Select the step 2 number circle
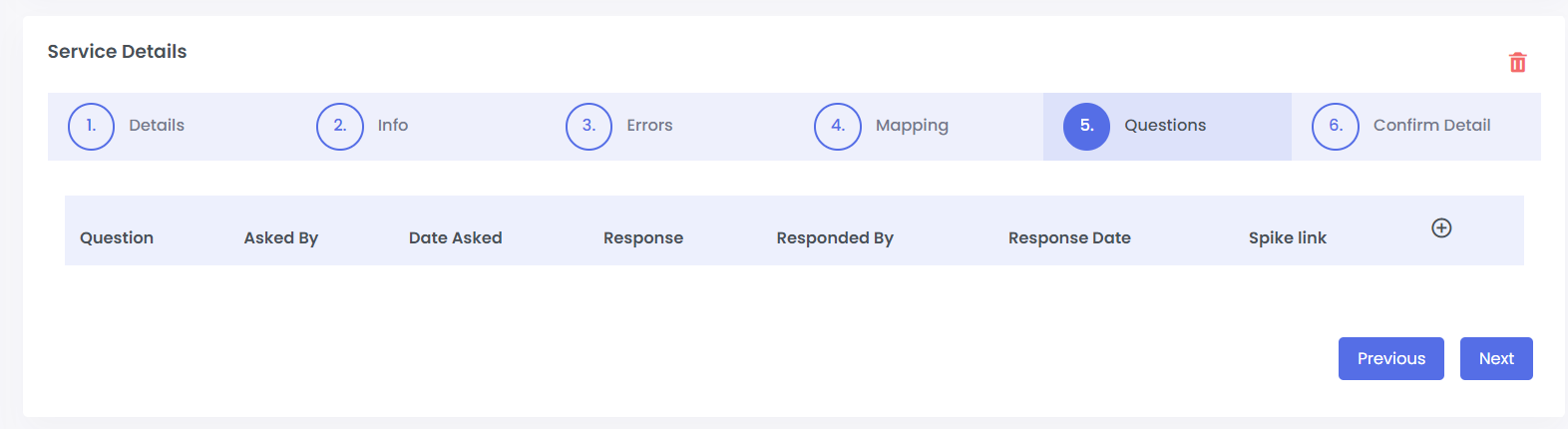The image size is (1568, 429). pyautogui.click(x=340, y=127)
